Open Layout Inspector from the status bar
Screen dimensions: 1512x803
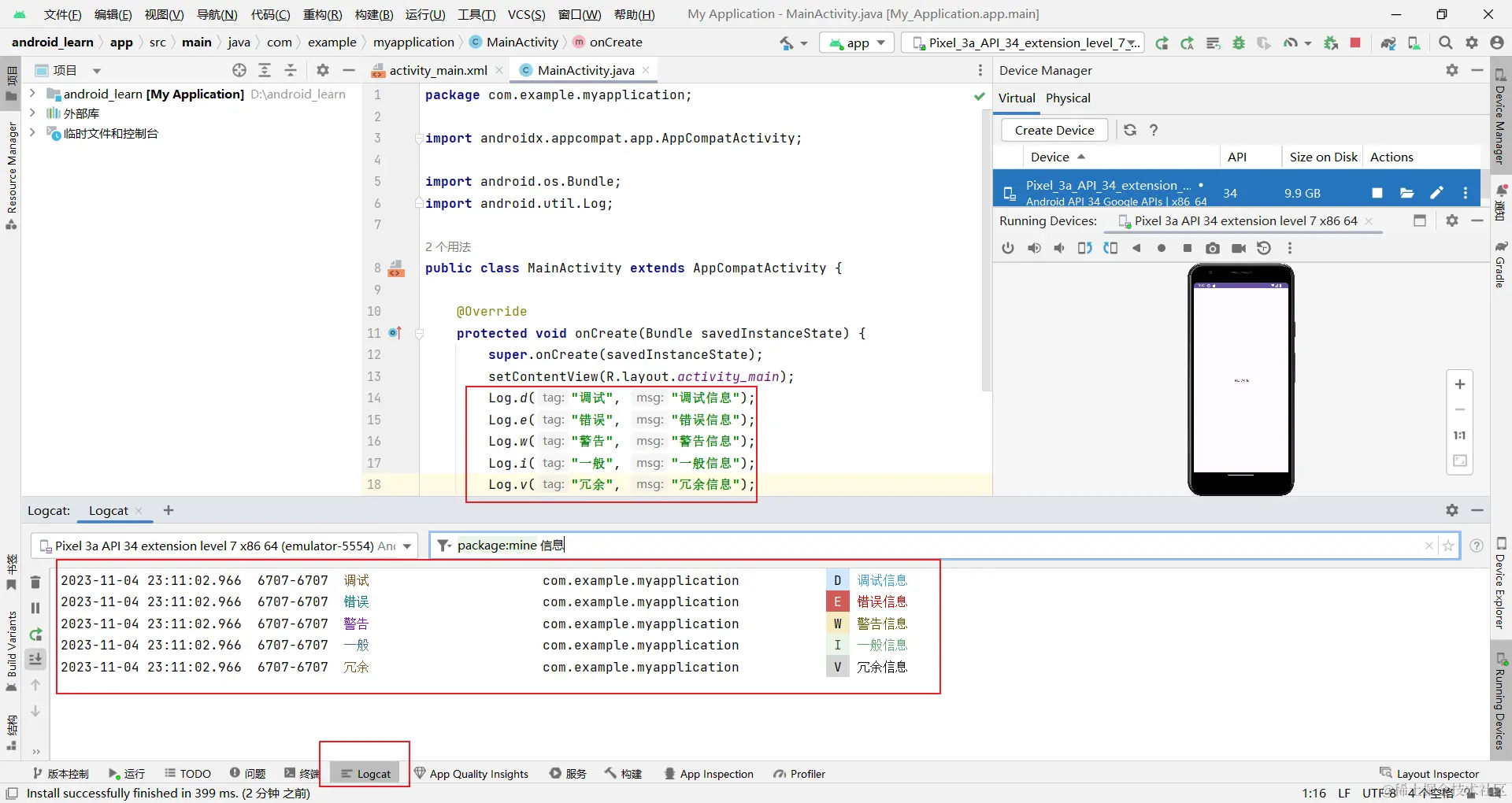coord(1429,774)
